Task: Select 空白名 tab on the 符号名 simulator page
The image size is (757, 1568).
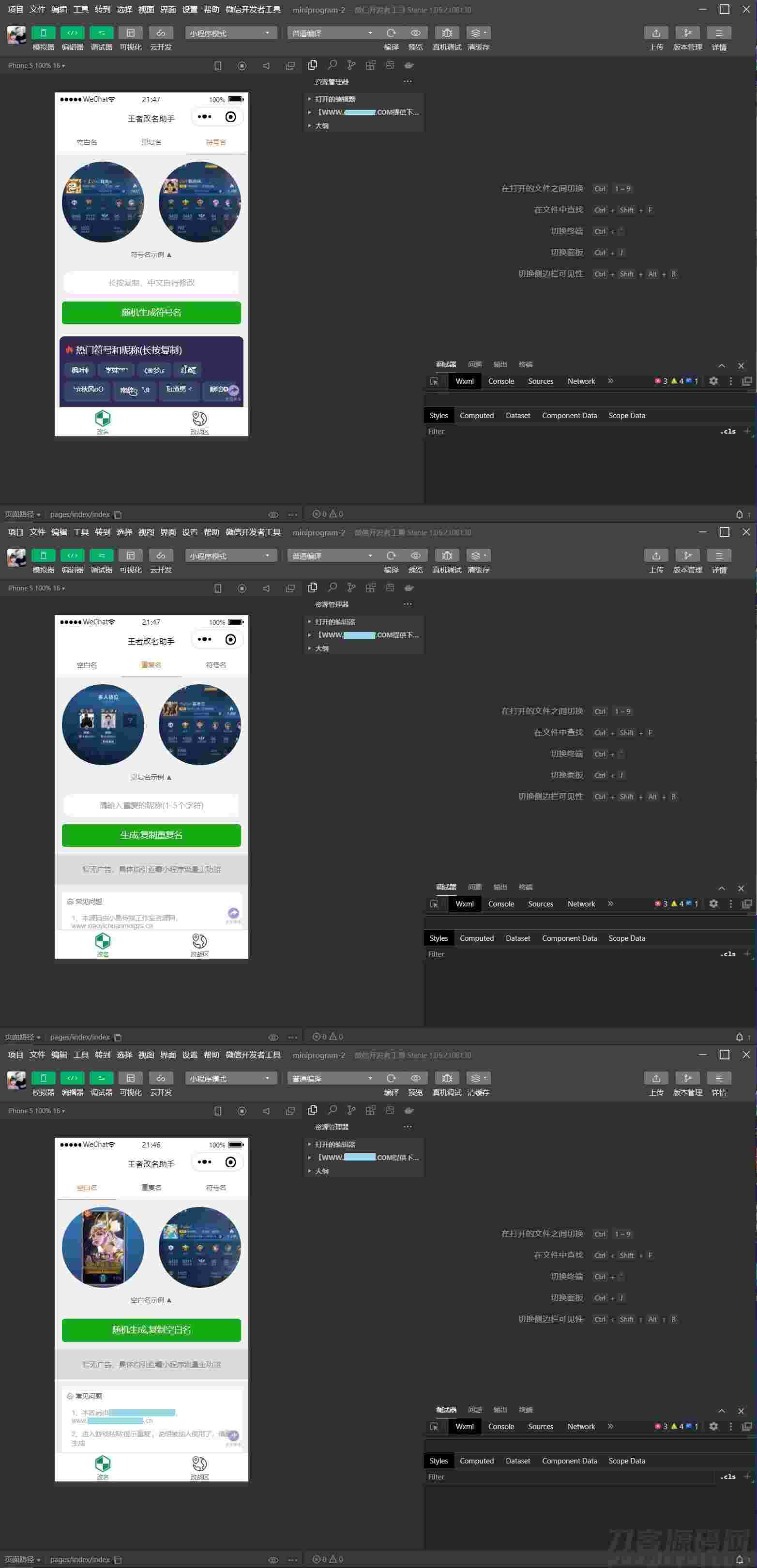Action: tap(87, 142)
